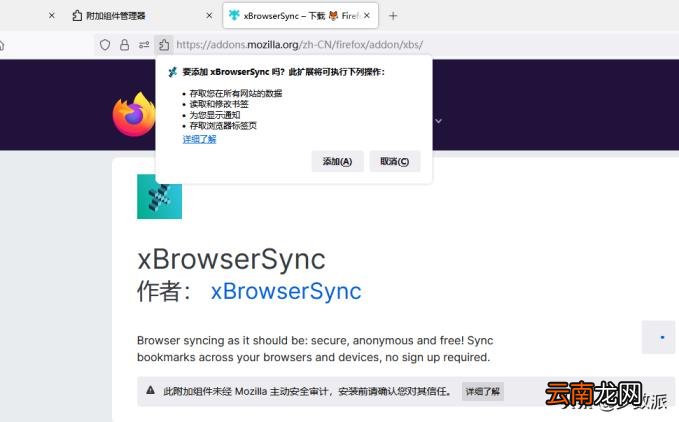Open a new tab with the plus button
The image size is (679, 422).
click(393, 16)
